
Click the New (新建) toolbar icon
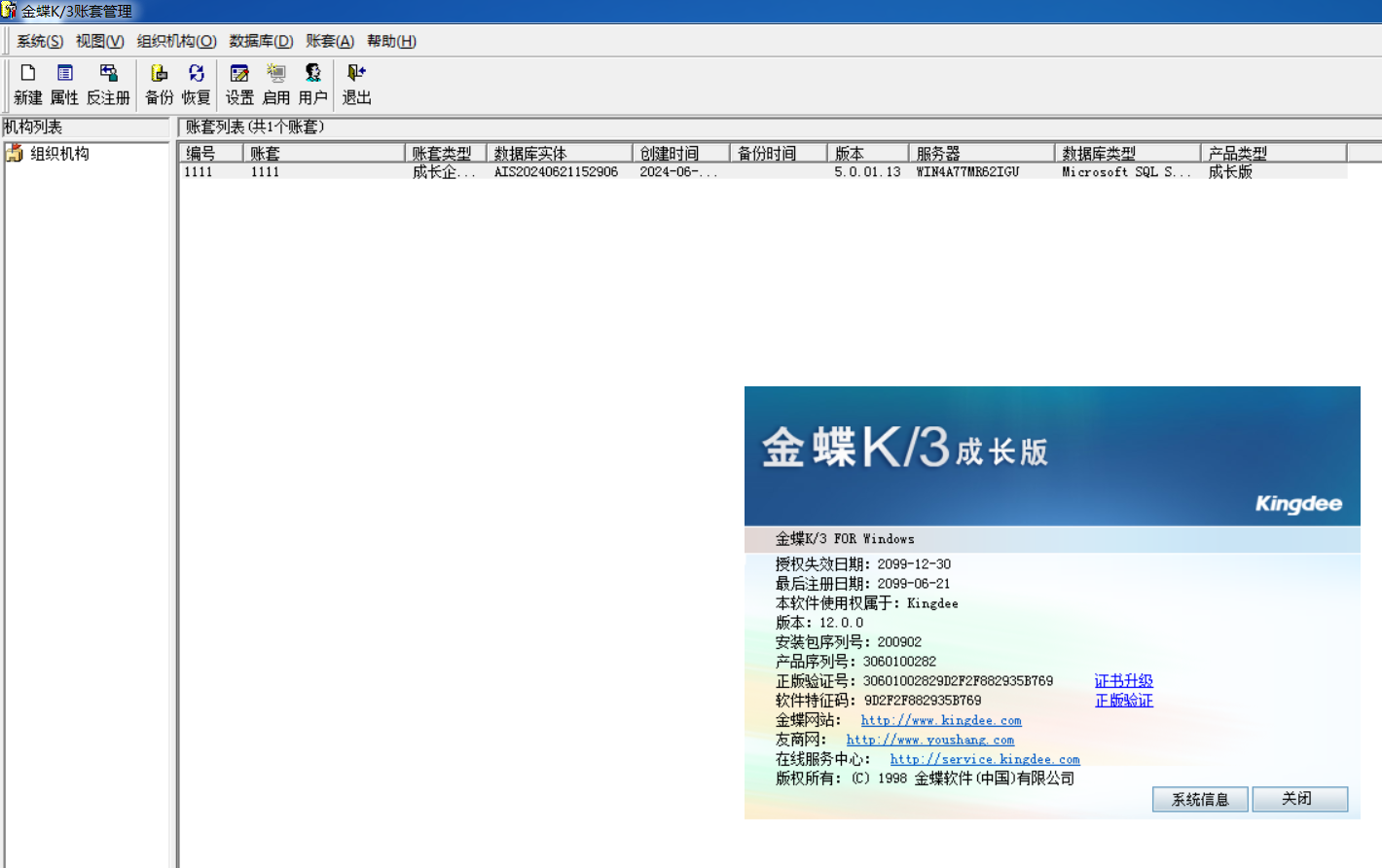[x=27, y=84]
